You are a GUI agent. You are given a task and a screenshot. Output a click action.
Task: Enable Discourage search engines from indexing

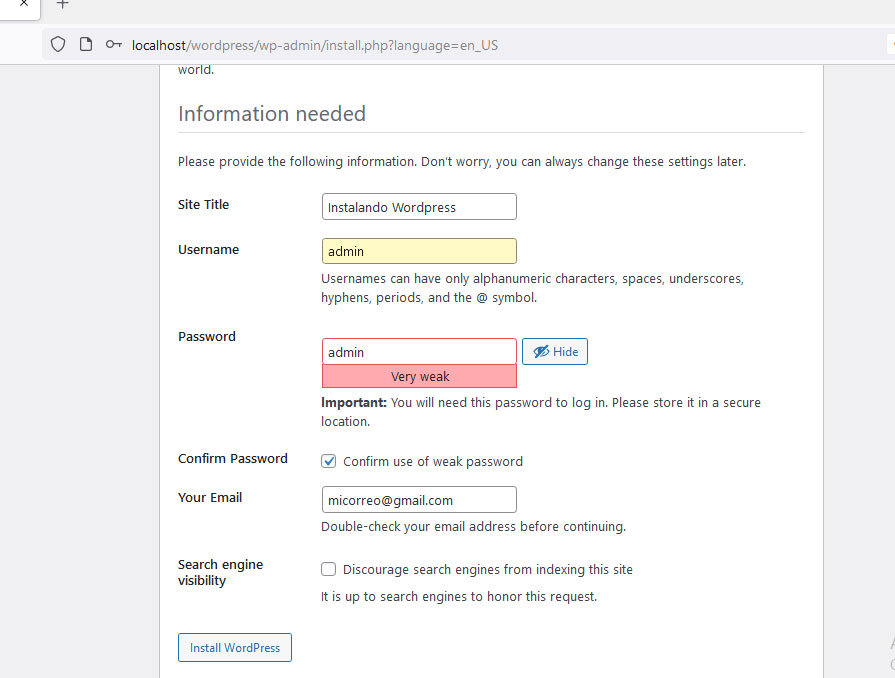328,569
